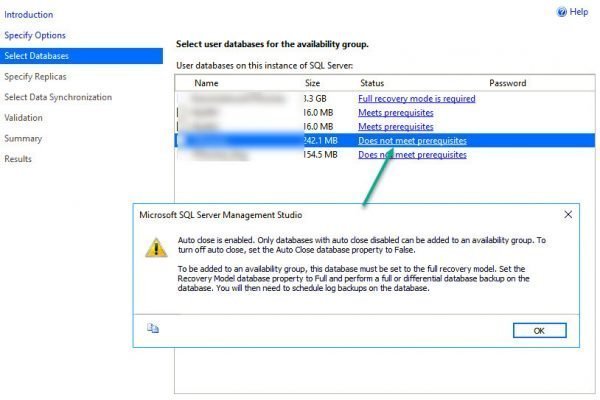This screenshot has height=400, width=600.
Task: Open the Help link
Action: [578, 12]
